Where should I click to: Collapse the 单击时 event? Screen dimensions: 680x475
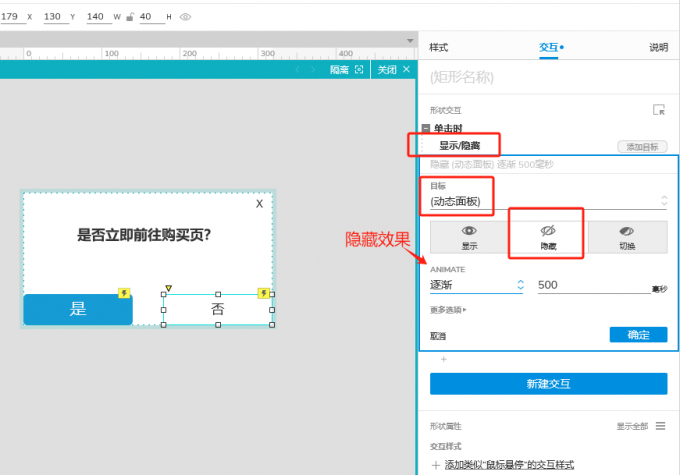[x=426, y=128]
